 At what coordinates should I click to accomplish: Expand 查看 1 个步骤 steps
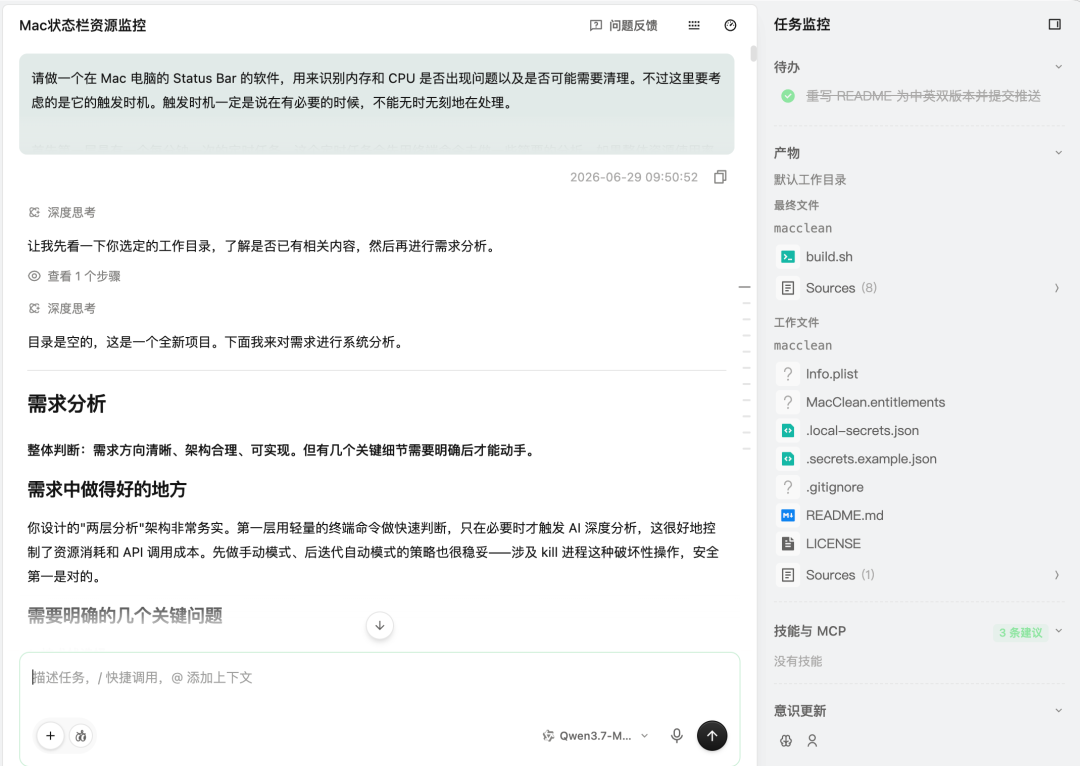83,276
